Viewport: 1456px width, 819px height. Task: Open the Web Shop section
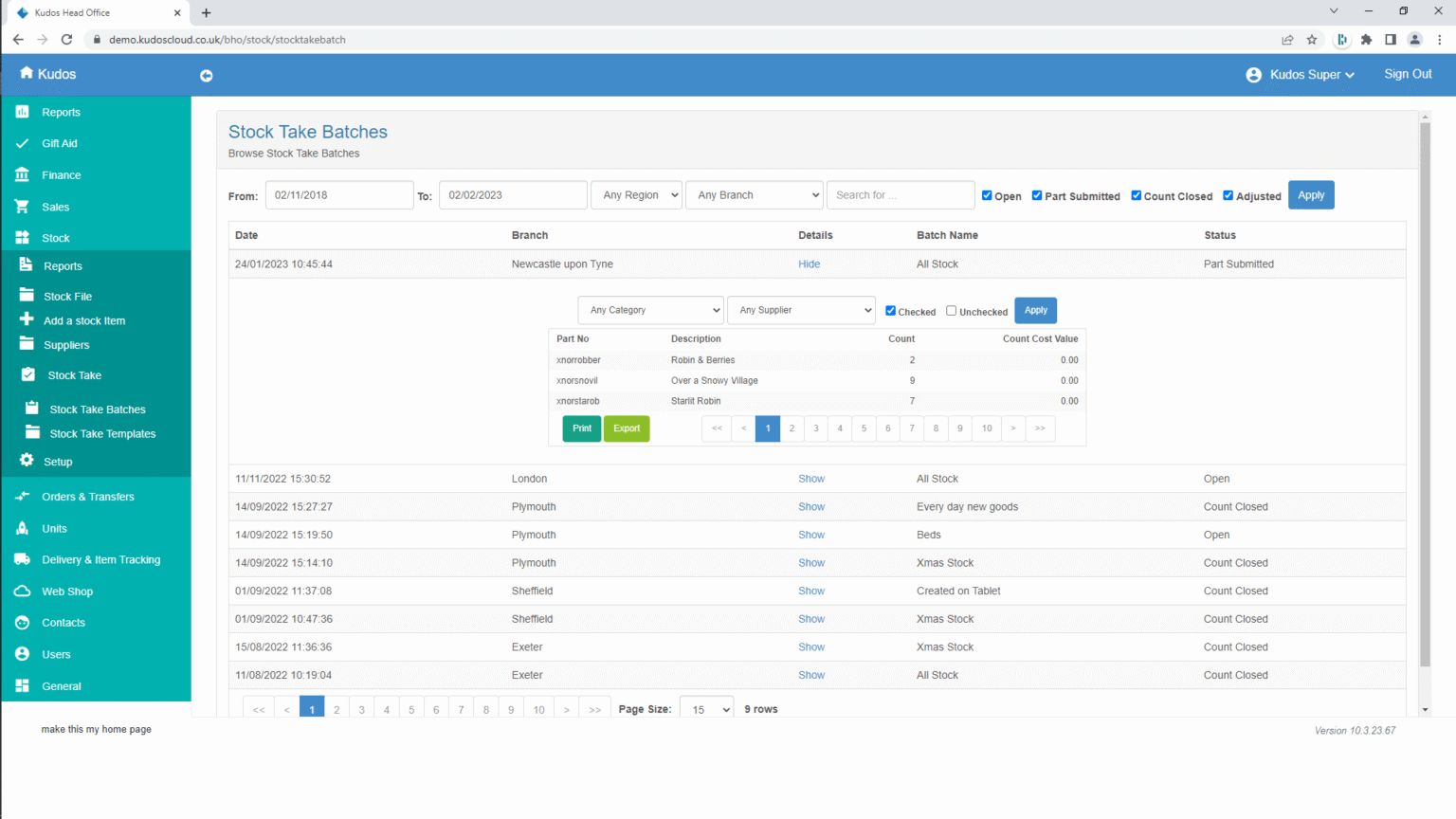tap(67, 591)
